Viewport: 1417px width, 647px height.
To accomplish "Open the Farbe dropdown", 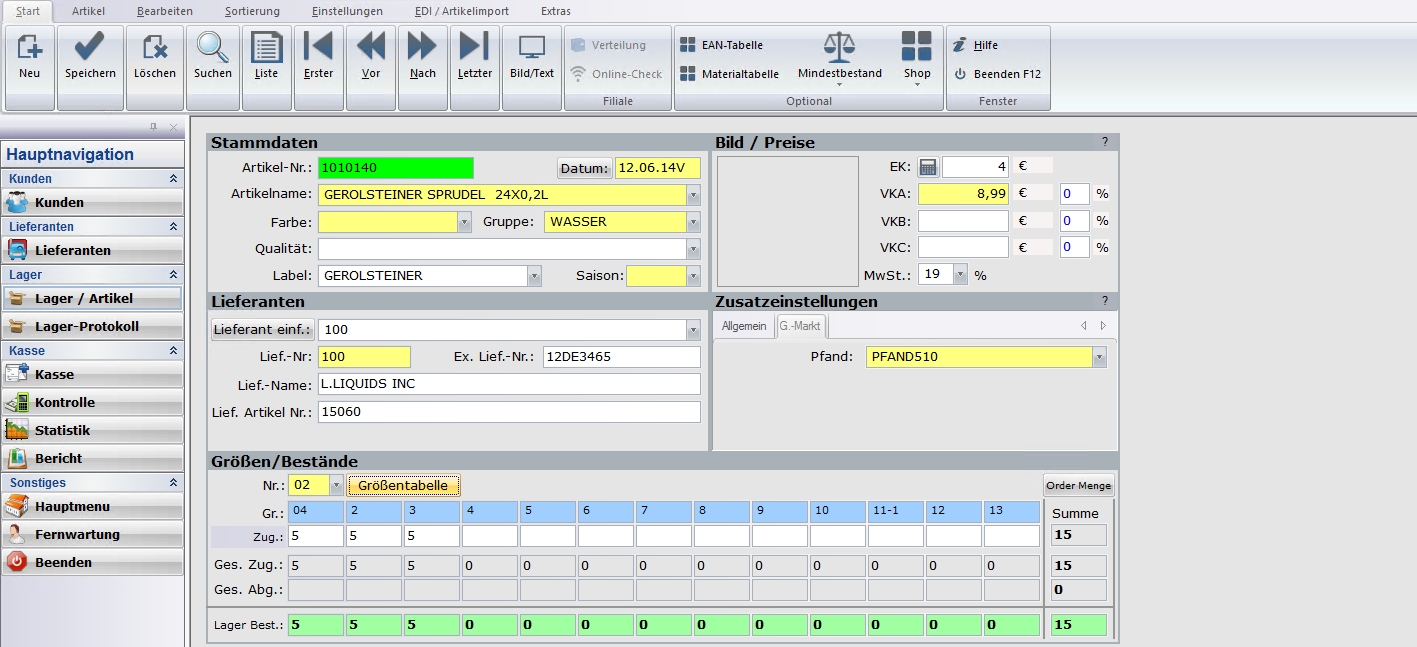I will (464, 222).
